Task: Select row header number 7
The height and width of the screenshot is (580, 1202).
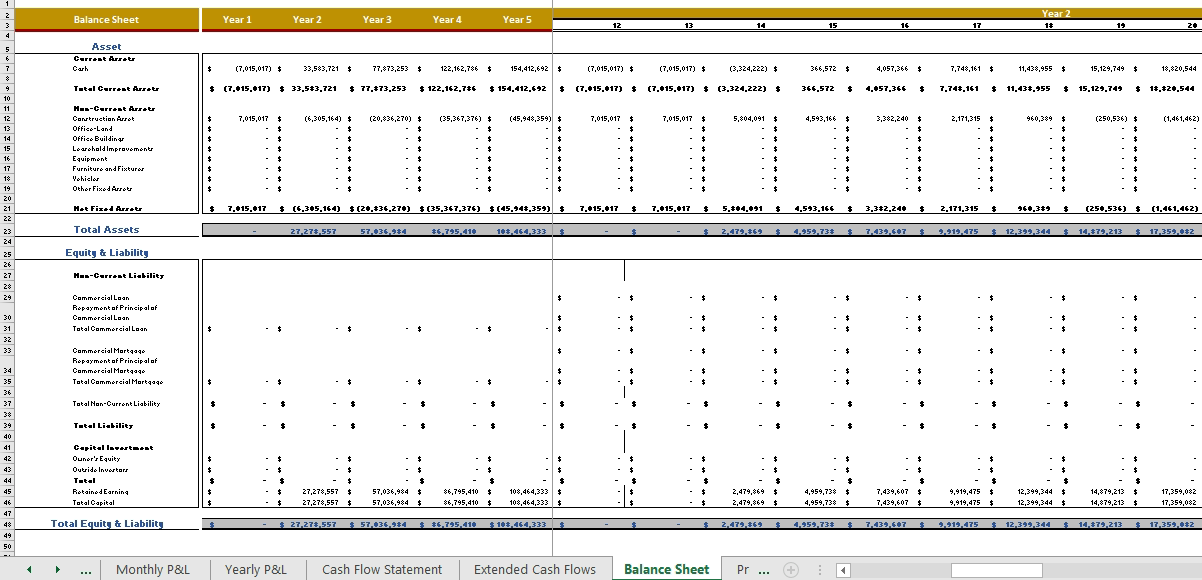Action: pyautogui.click(x=6, y=69)
